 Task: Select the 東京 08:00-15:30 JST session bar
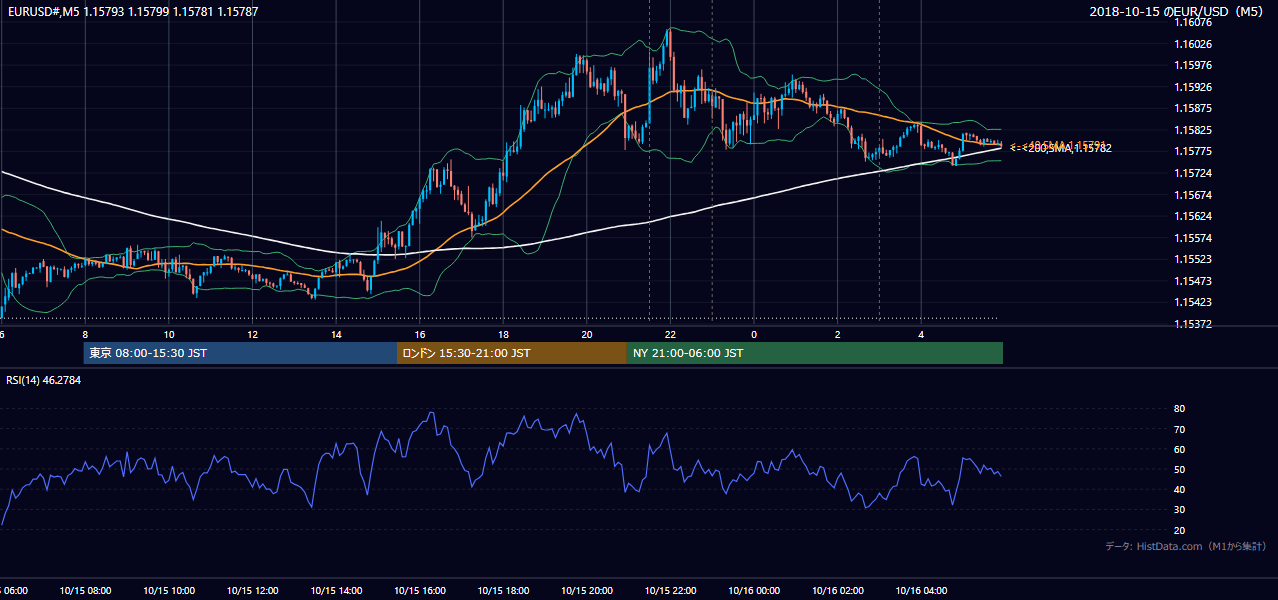point(240,353)
